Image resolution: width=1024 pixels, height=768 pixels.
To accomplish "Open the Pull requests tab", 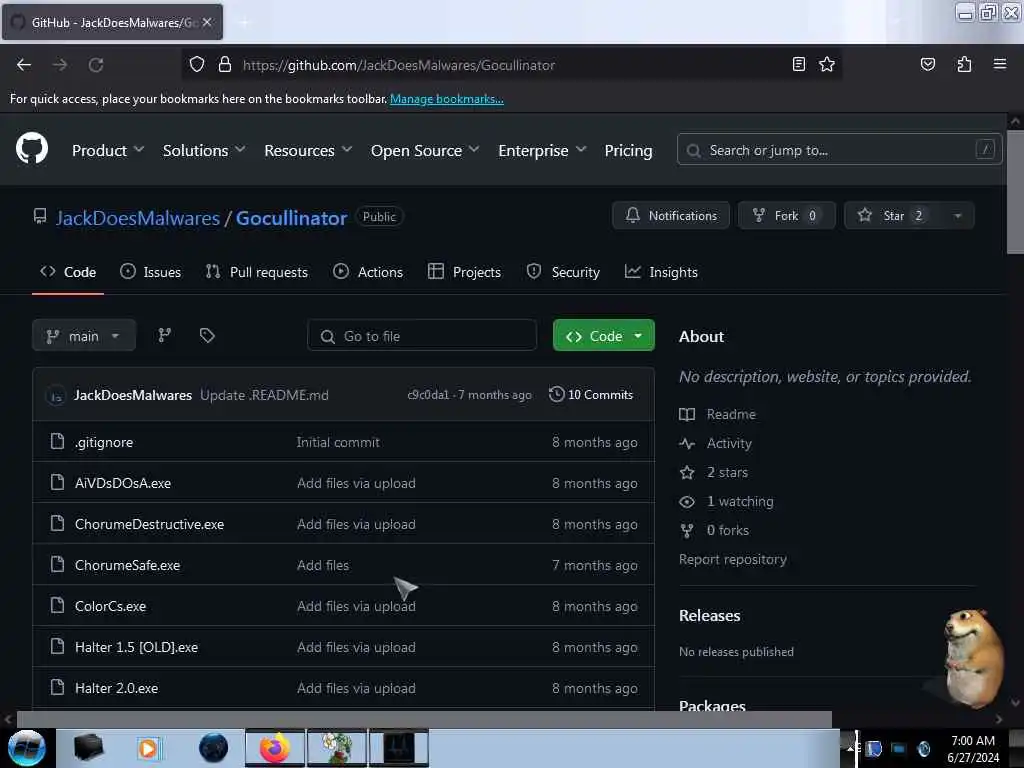I will click(x=257, y=272).
